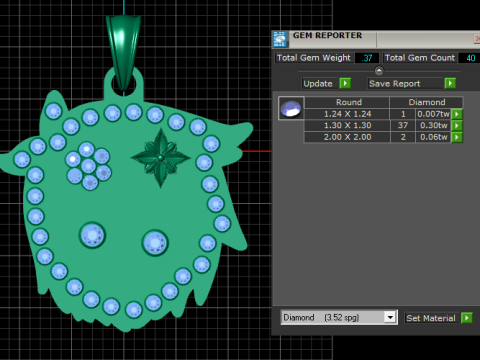Image resolution: width=480 pixels, height=360 pixels.
Task: Click the Total Gem Count label
Action: [x=420, y=58]
